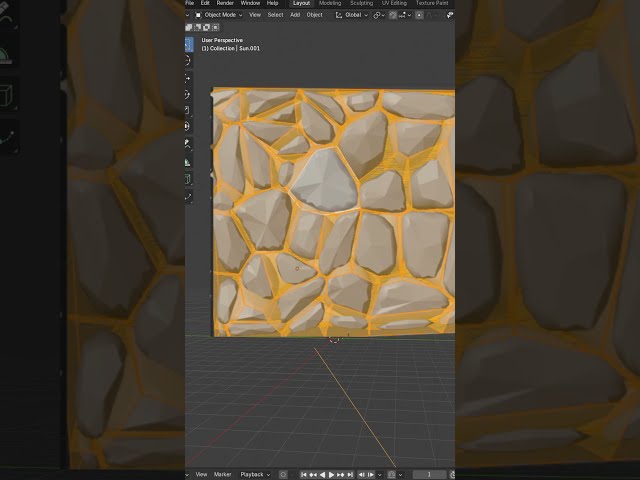Step to the previous frame
This screenshot has width=640, height=480.
361,475
